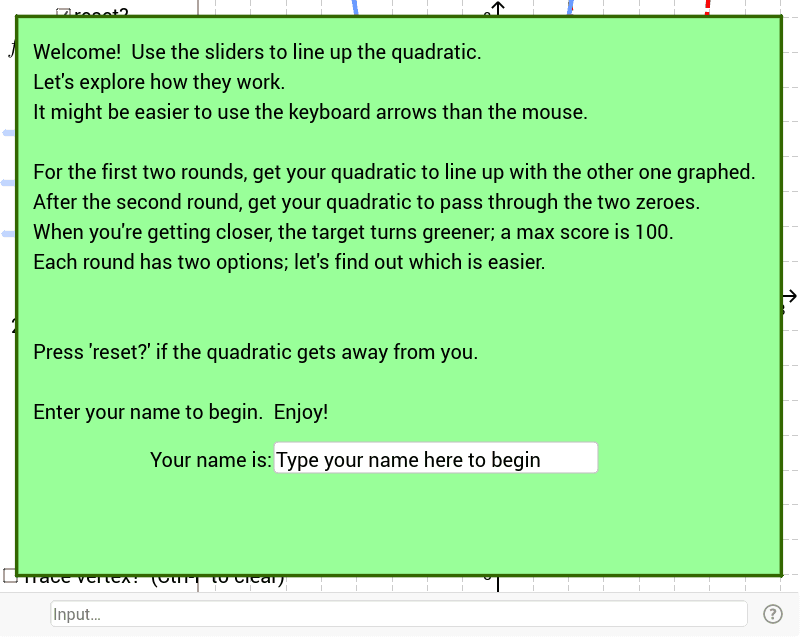
Task: Open the input bar help icon
Action: click(x=772, y=614)
